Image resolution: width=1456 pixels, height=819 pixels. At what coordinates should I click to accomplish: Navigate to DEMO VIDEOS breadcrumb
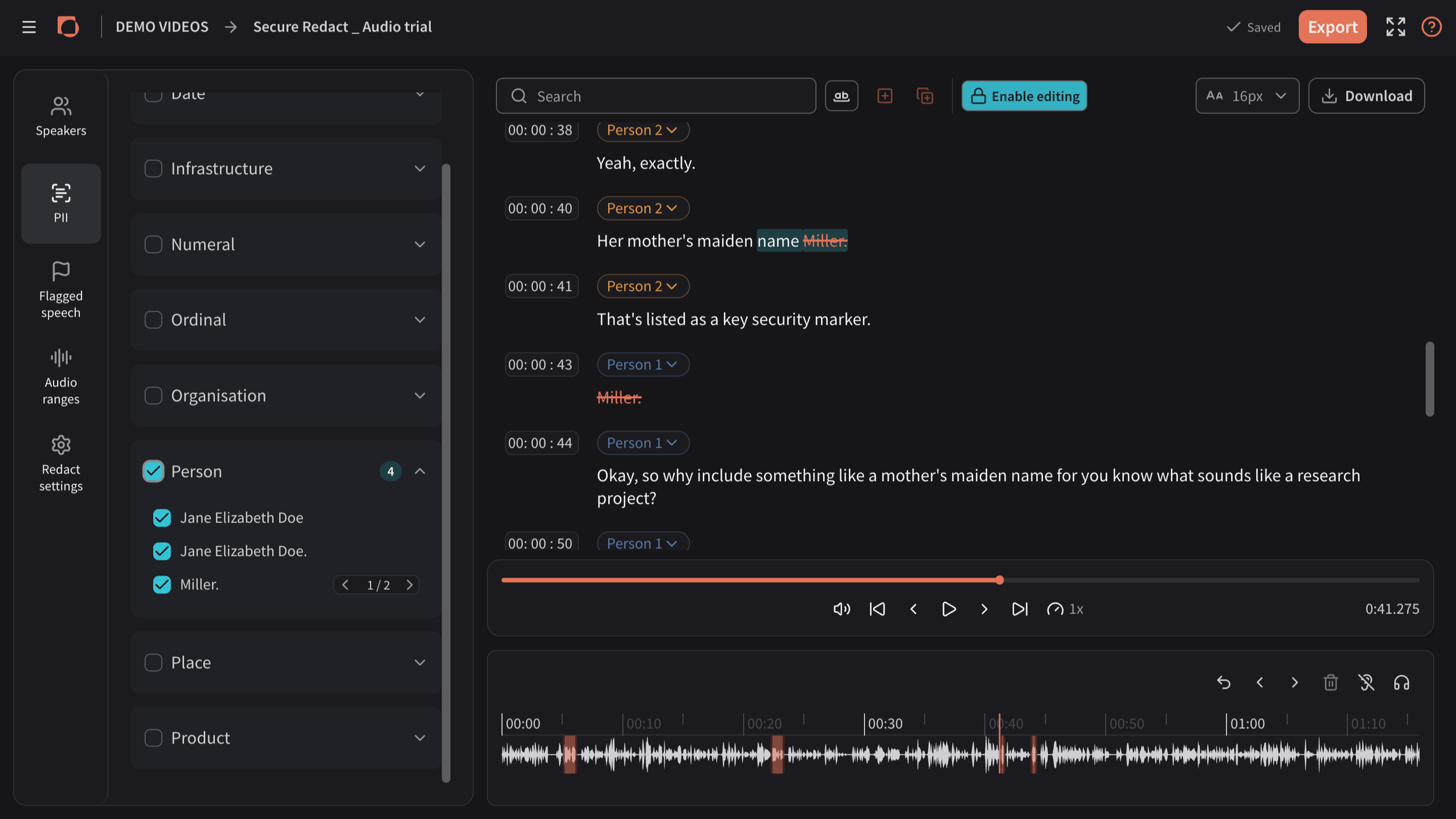pyautogui.click(x=162, y=27)
